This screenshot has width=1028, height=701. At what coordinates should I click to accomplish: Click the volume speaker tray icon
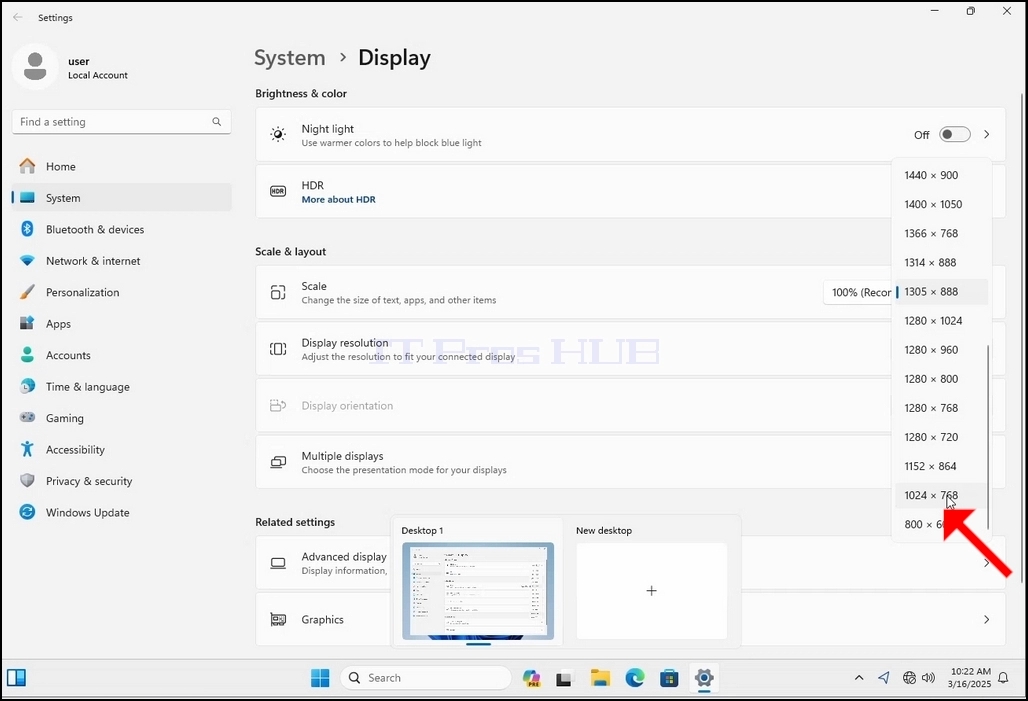tap(928, 678)
